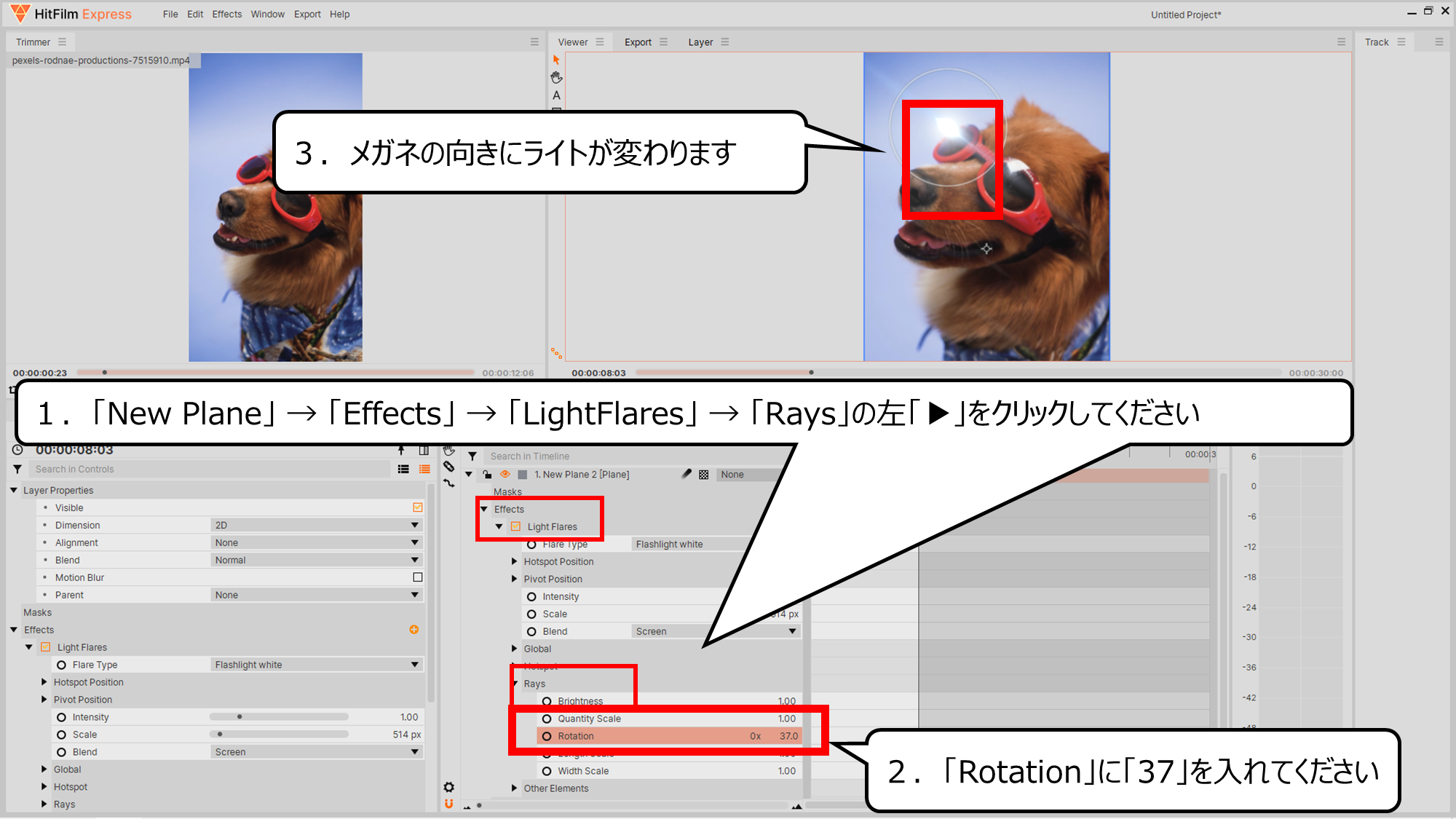Screen dimensions: 1456x819
Task: Select the Rate Stretch tool in timeline toolbar
Action: 449,483
